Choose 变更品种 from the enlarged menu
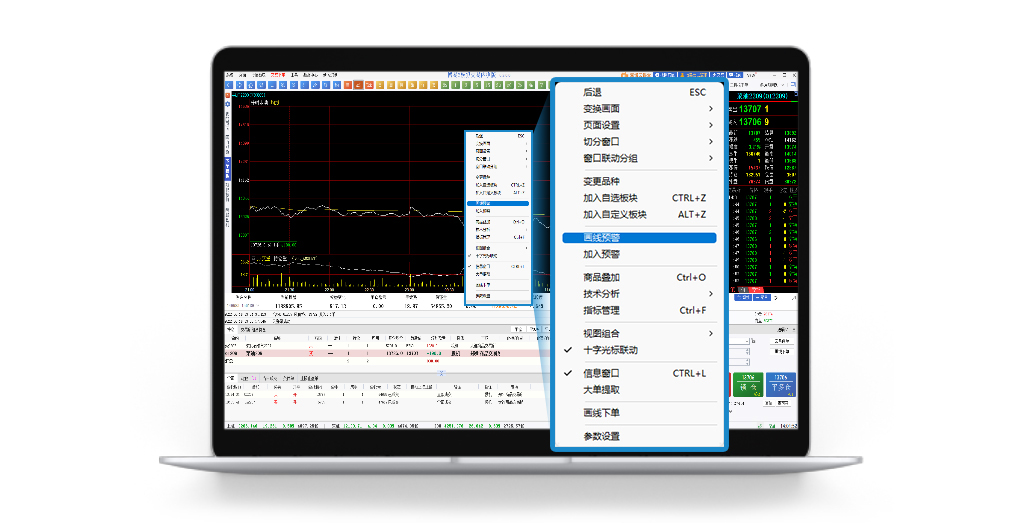Screen dimensions: 1024x523 [639, 182]
